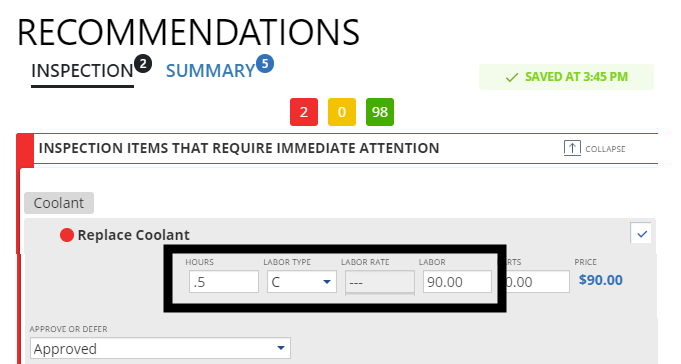Switch to the Summary tab
Viewport: 681px width, 364px height.
tap(210, 71)
